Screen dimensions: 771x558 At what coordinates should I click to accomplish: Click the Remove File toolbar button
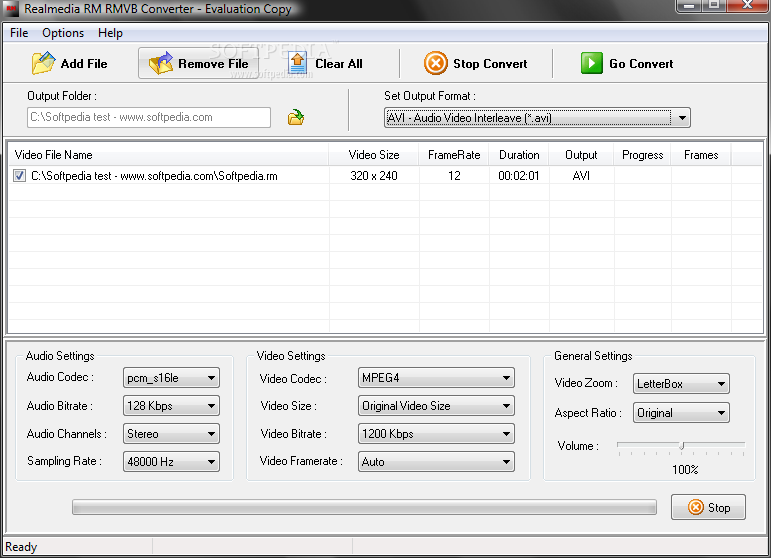pos(199,63)
